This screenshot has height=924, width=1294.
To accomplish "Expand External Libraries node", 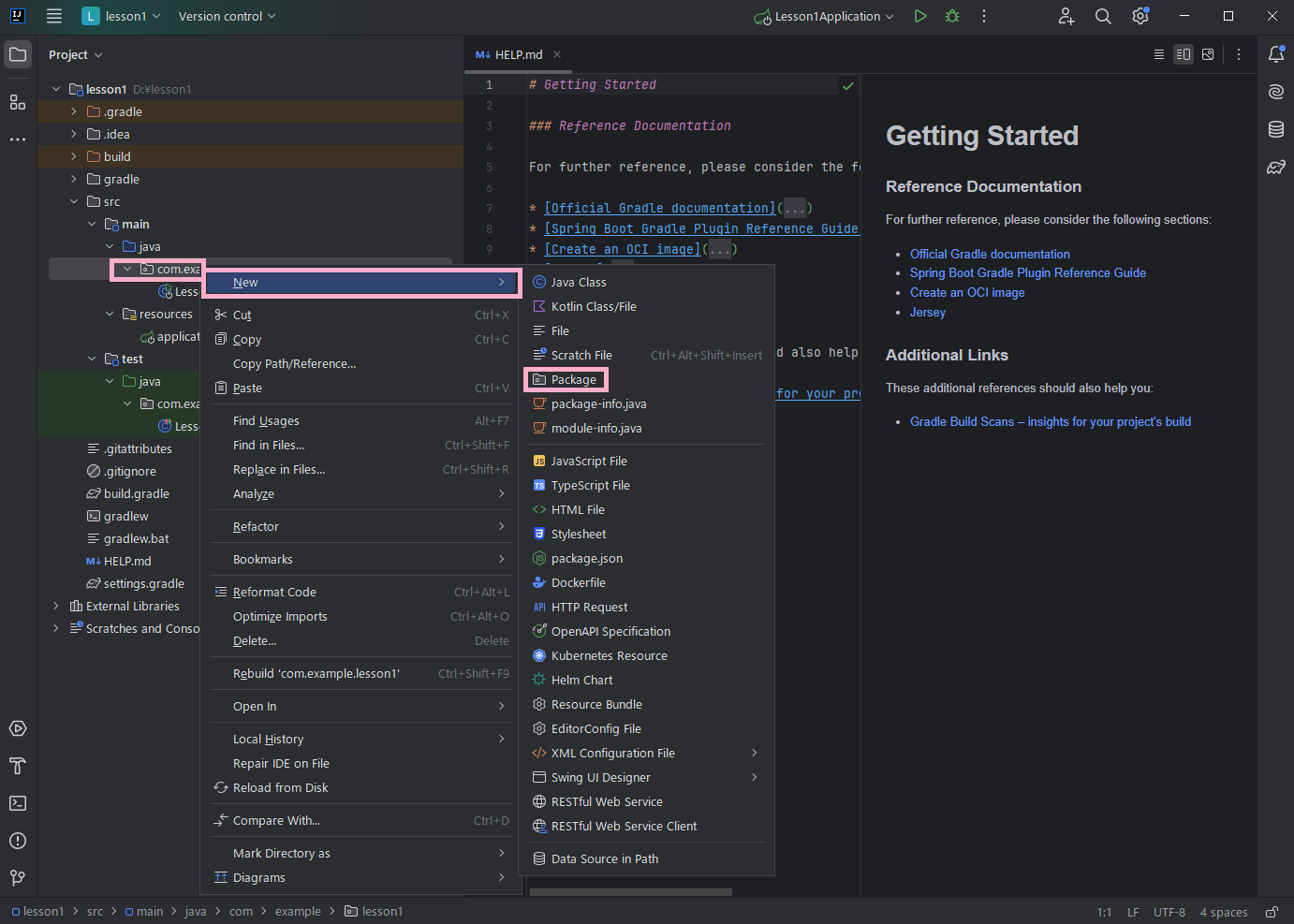I will pyautogui.click(x=56, y=606).
